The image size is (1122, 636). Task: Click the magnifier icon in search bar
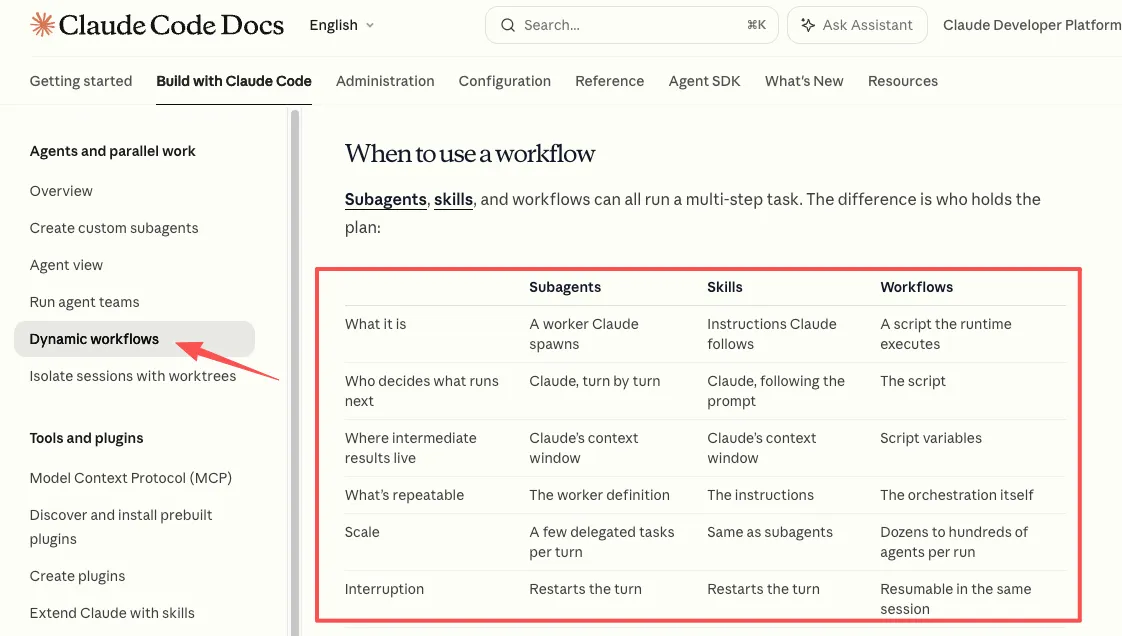pos(507,25)
